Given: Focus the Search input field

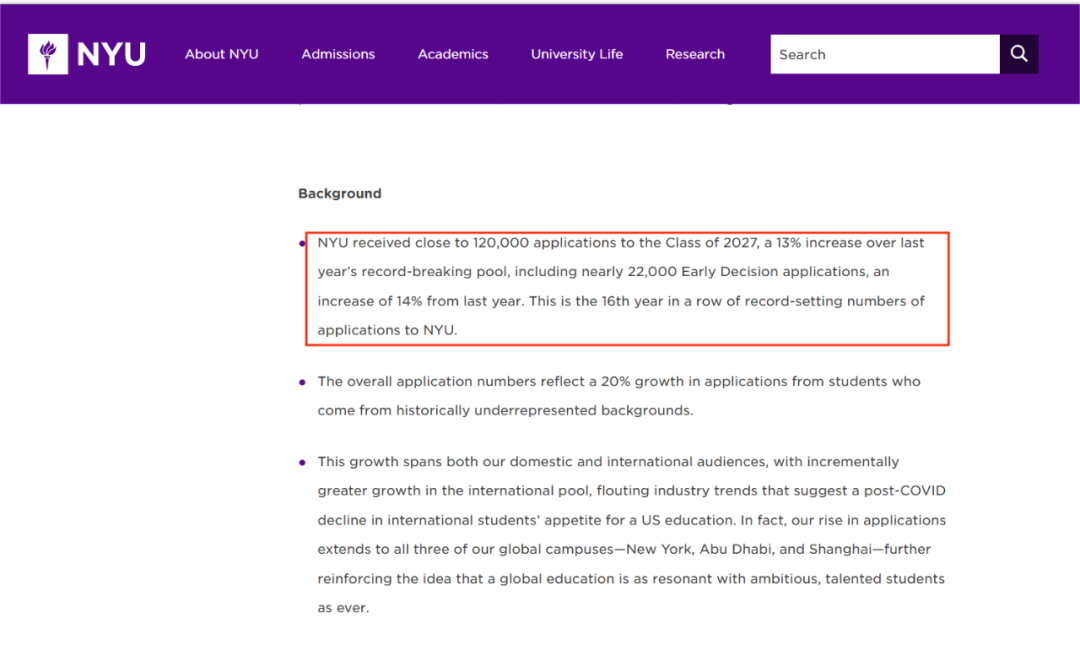Looking at the screenshot, I should pyautogui.click(x=885, y=54).
